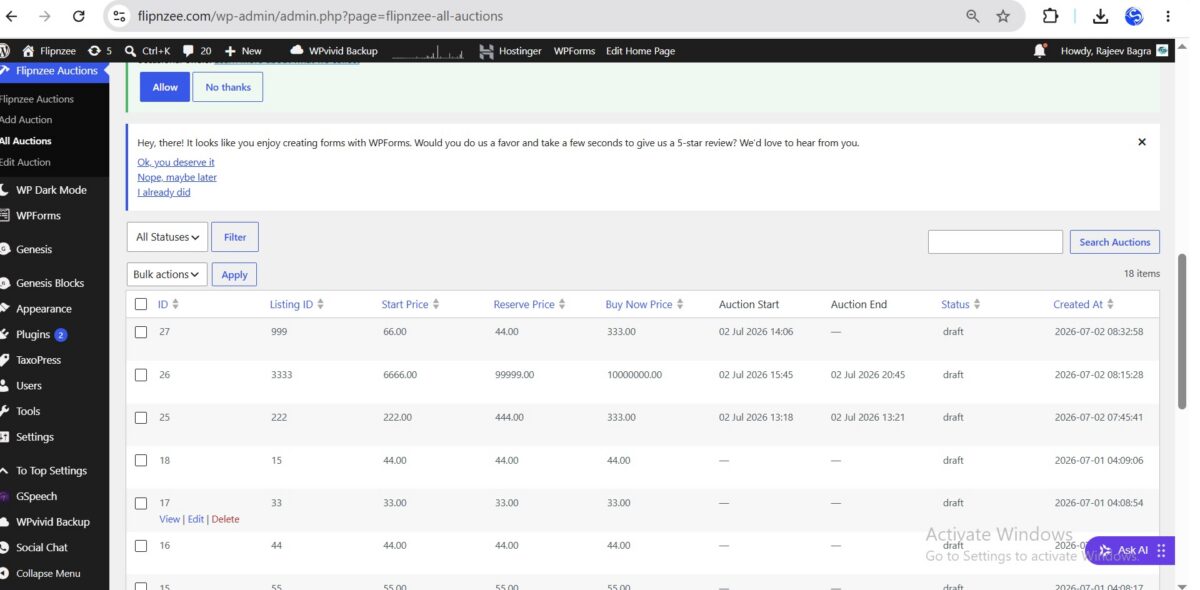1200x590 pixels.
Task: Open Settings sidebar menu
Action: [x=35, y=437]
